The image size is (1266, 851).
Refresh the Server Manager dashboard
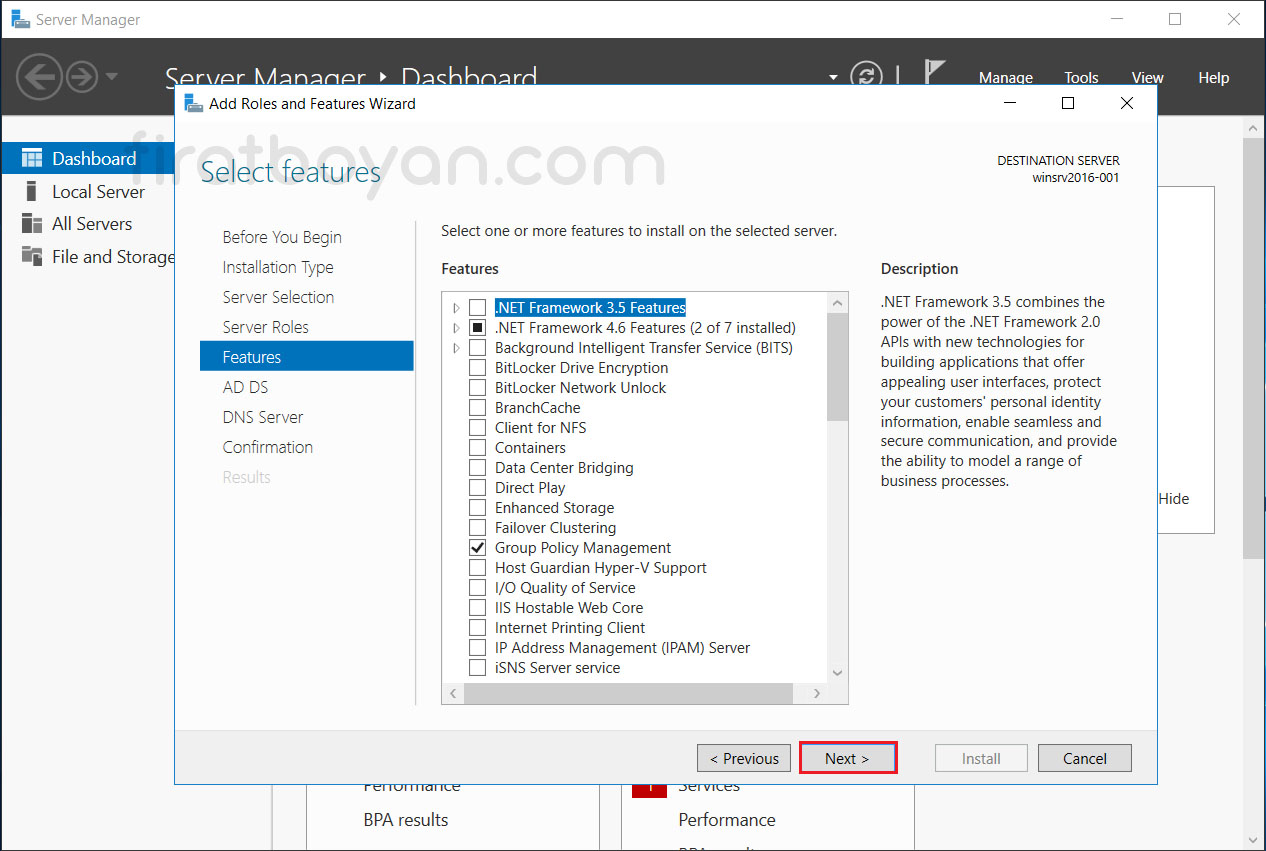866,77
